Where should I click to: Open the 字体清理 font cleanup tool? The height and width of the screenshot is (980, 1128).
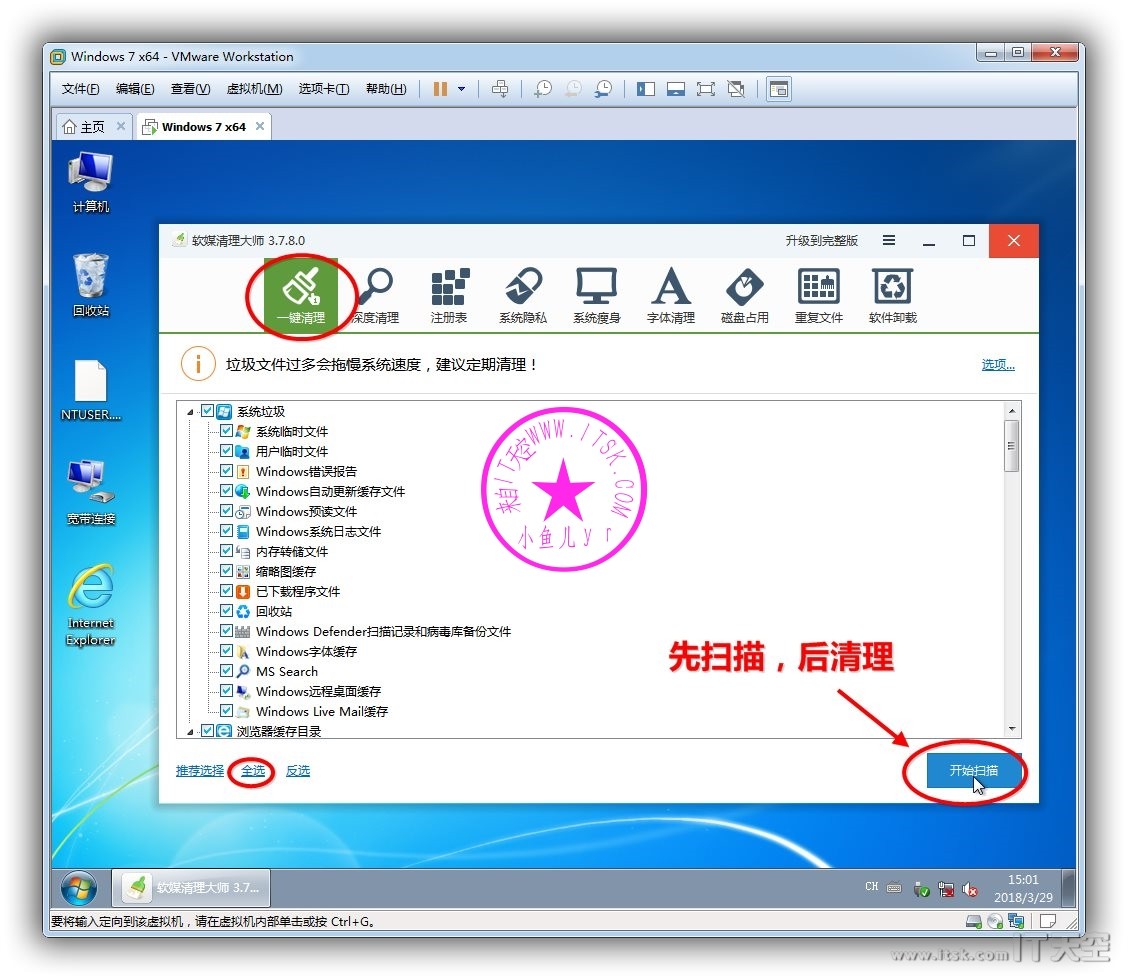pos(671,294)
